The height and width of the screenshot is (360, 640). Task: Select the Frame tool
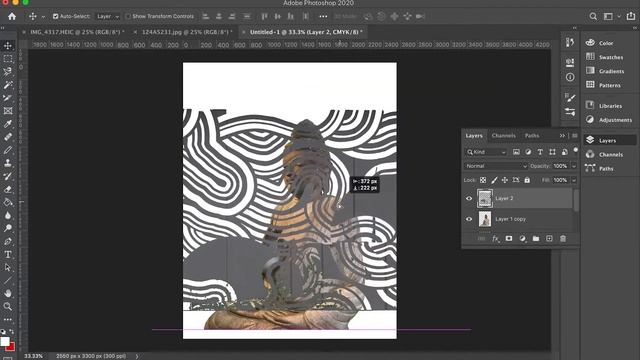pyautogui.click(x=8, y=111)
